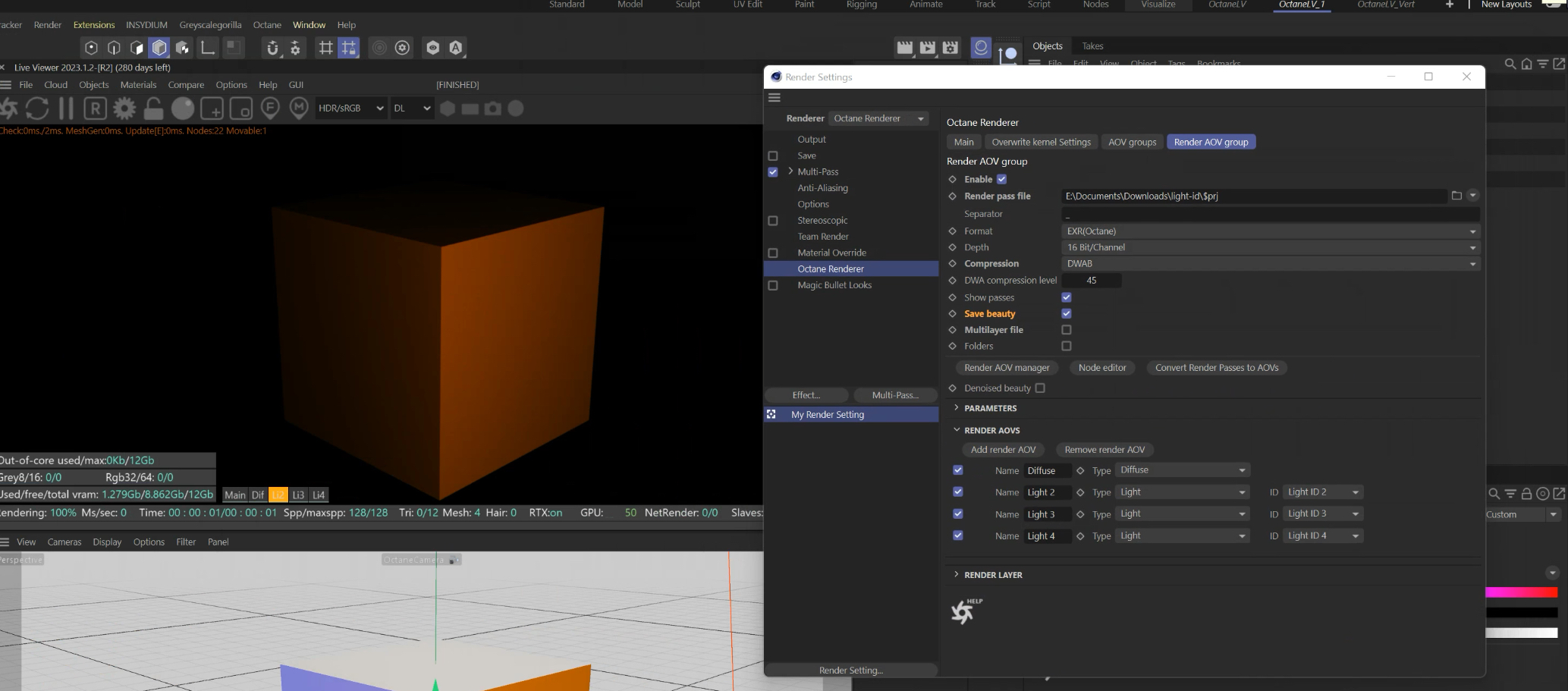
Task: Select the Pick Material M icon
Action: pos(299,108)
